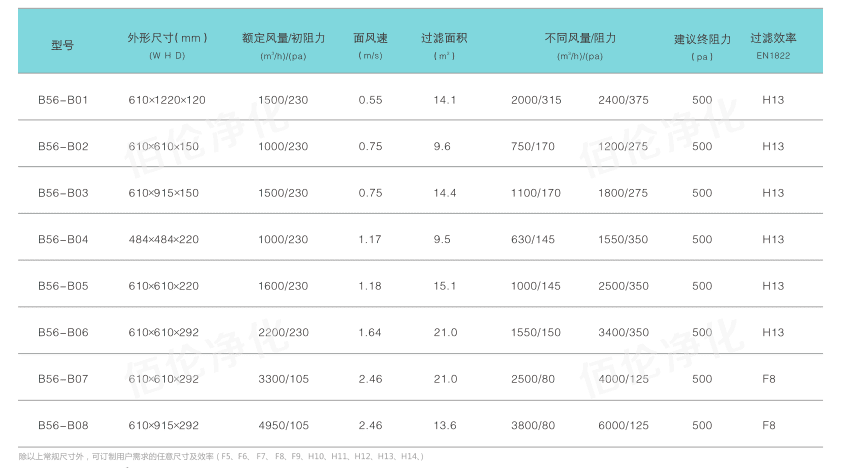Screen dimensions: 845x468
Task: Select model cell B56-B02
Action: [63, 146]
